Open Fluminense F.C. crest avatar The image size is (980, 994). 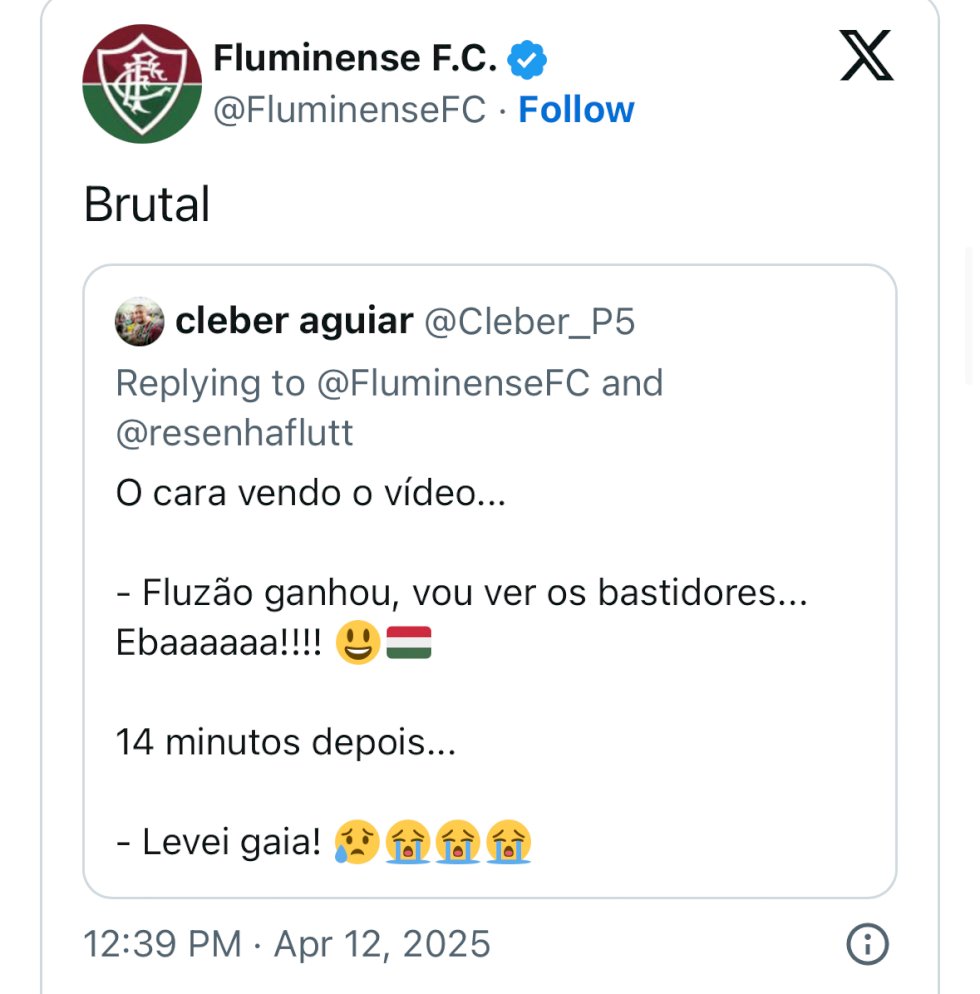(x=142, y=84)
